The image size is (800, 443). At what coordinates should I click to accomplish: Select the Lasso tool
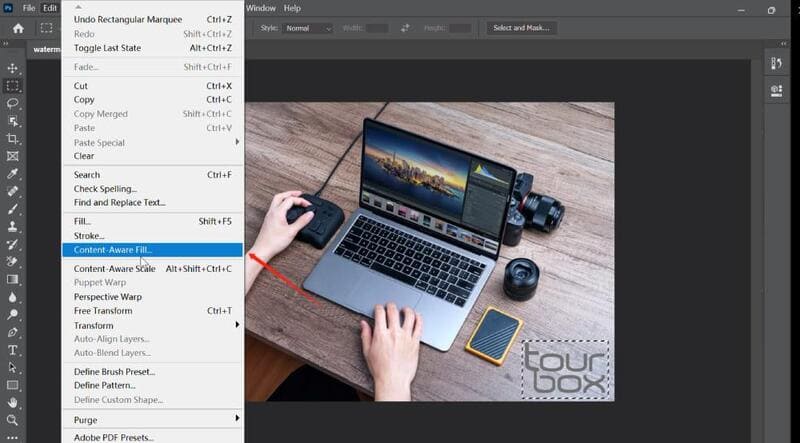(x=12, y=104)
